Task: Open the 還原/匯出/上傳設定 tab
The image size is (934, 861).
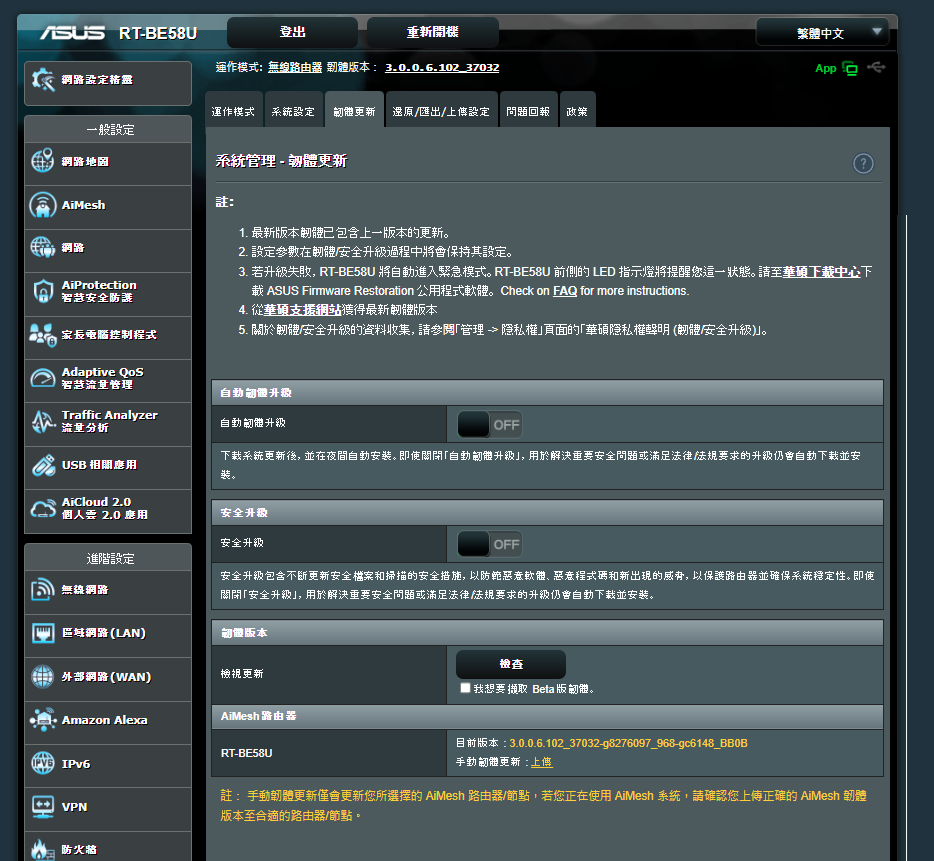Action: 441,111
